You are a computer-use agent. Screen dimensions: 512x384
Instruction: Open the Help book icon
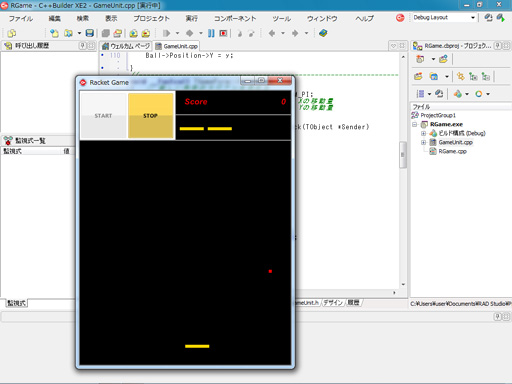tap(323, 33)
